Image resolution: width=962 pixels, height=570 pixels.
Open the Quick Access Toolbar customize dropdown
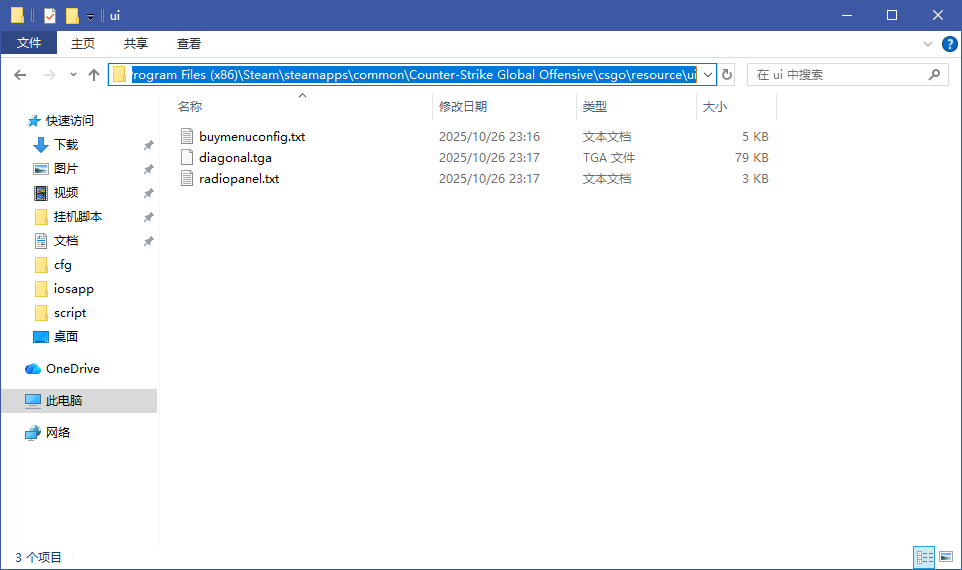click(90, 16)
